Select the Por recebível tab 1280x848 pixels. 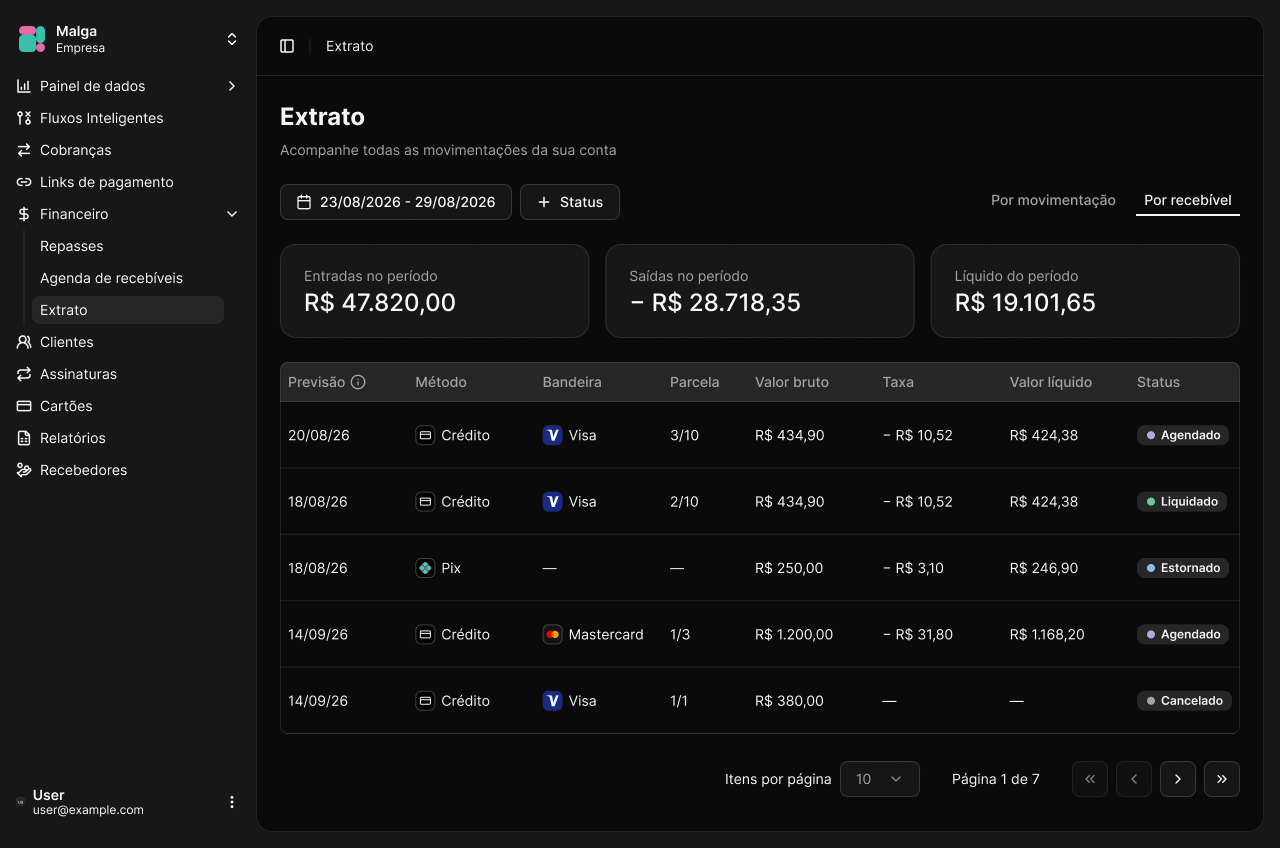[1188, 200]
